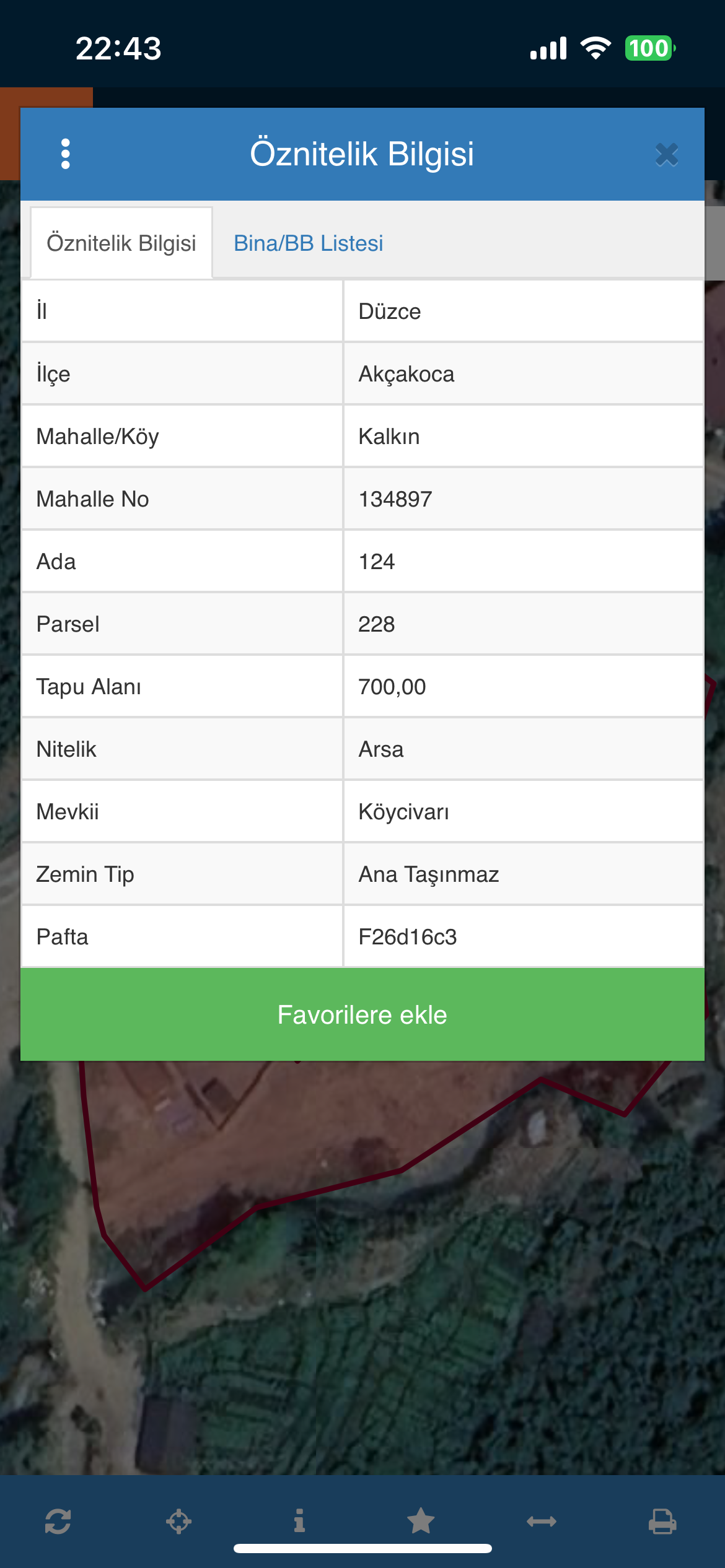Viewport: 725px width, 1568px height.
Task: Select the Öznitelik Bilgisi tab
Action: click(x=121, y=243)
